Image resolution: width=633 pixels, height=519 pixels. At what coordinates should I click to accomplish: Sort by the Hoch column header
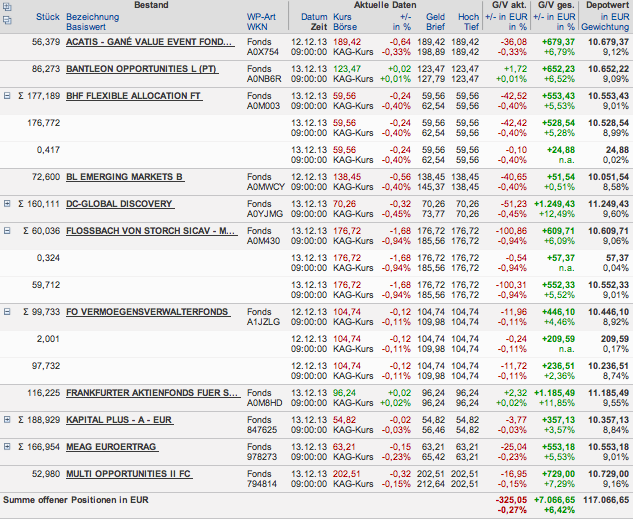pos(468,17)
